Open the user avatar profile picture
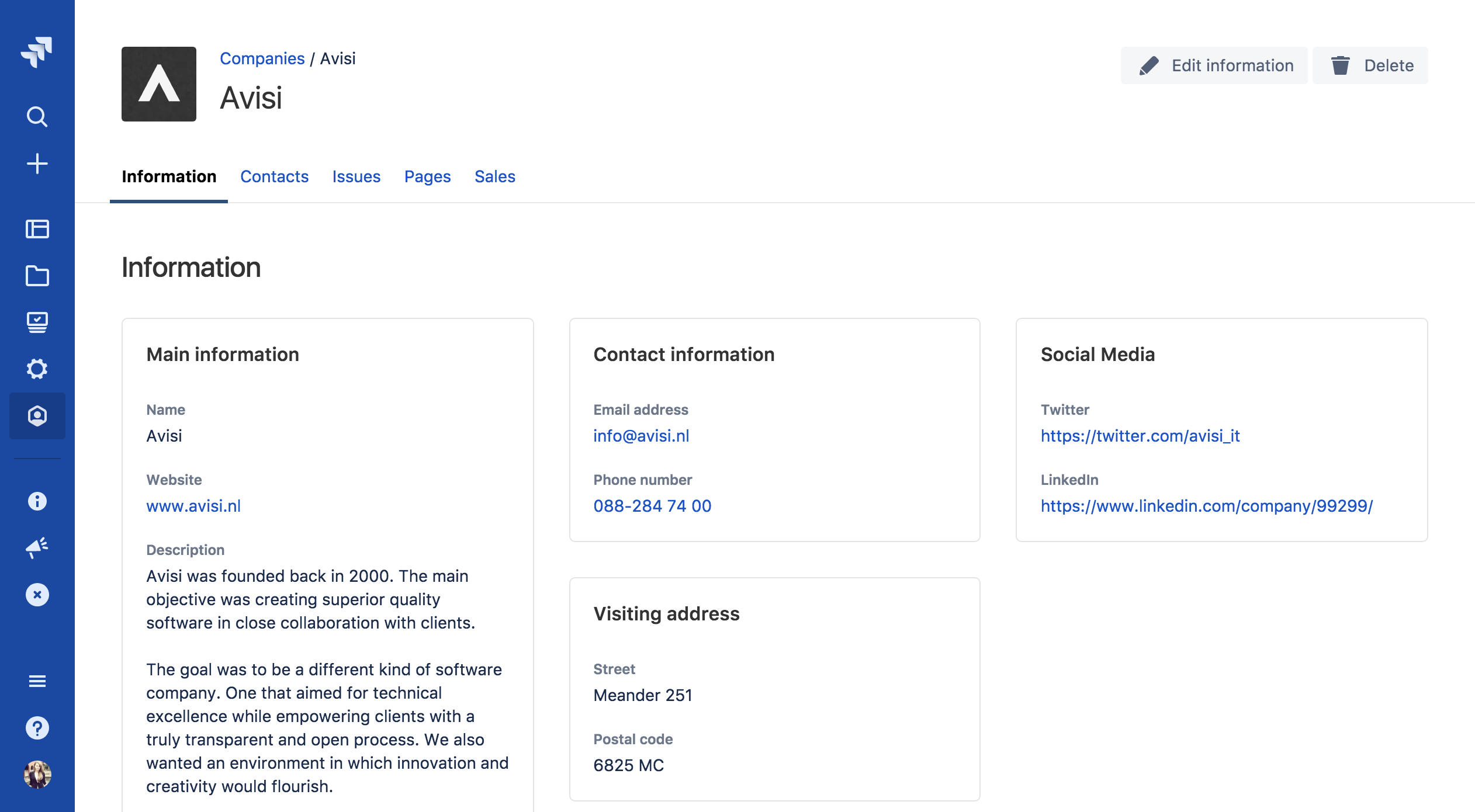Image resolution: width=1475 pixels, height=812 pixels. (x=37, y=775)
